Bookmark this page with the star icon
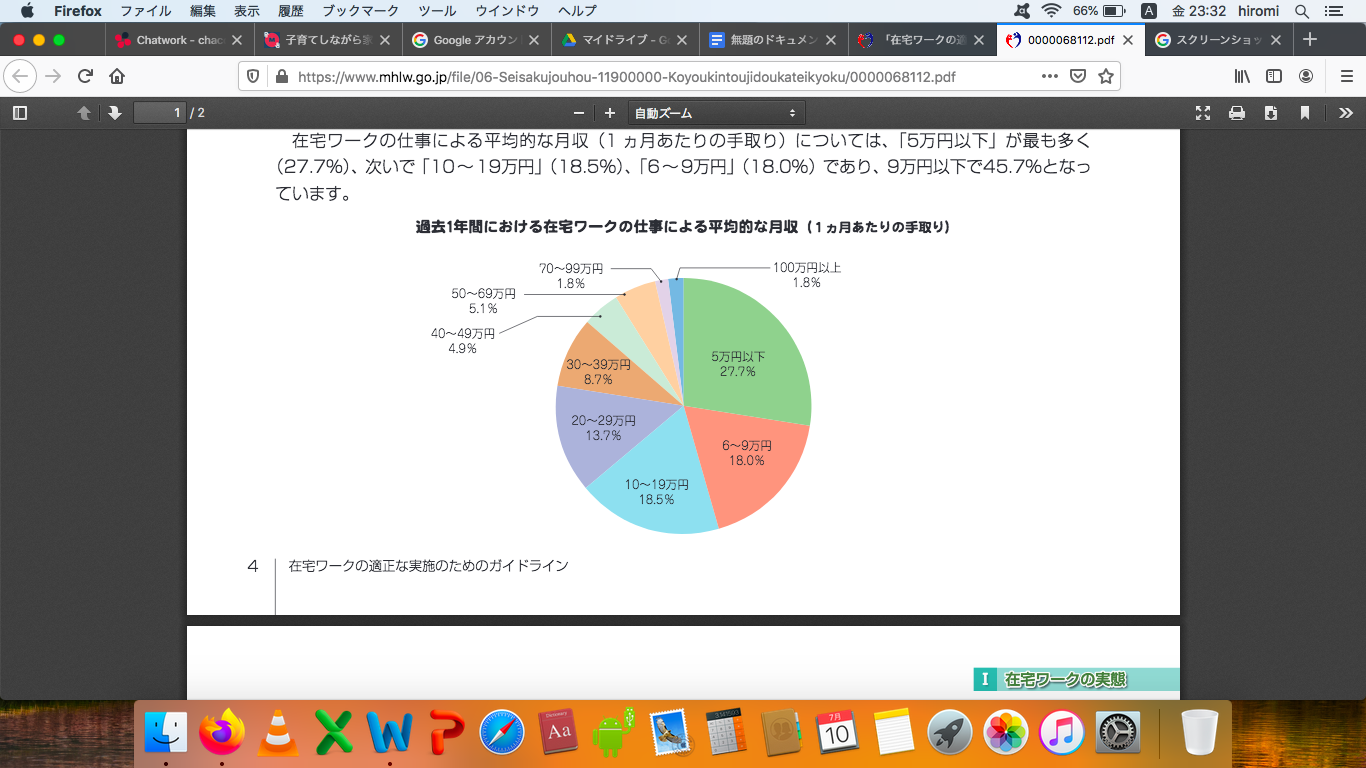The width and height of the screenshot is (1366, 768). click(1106, 76)
